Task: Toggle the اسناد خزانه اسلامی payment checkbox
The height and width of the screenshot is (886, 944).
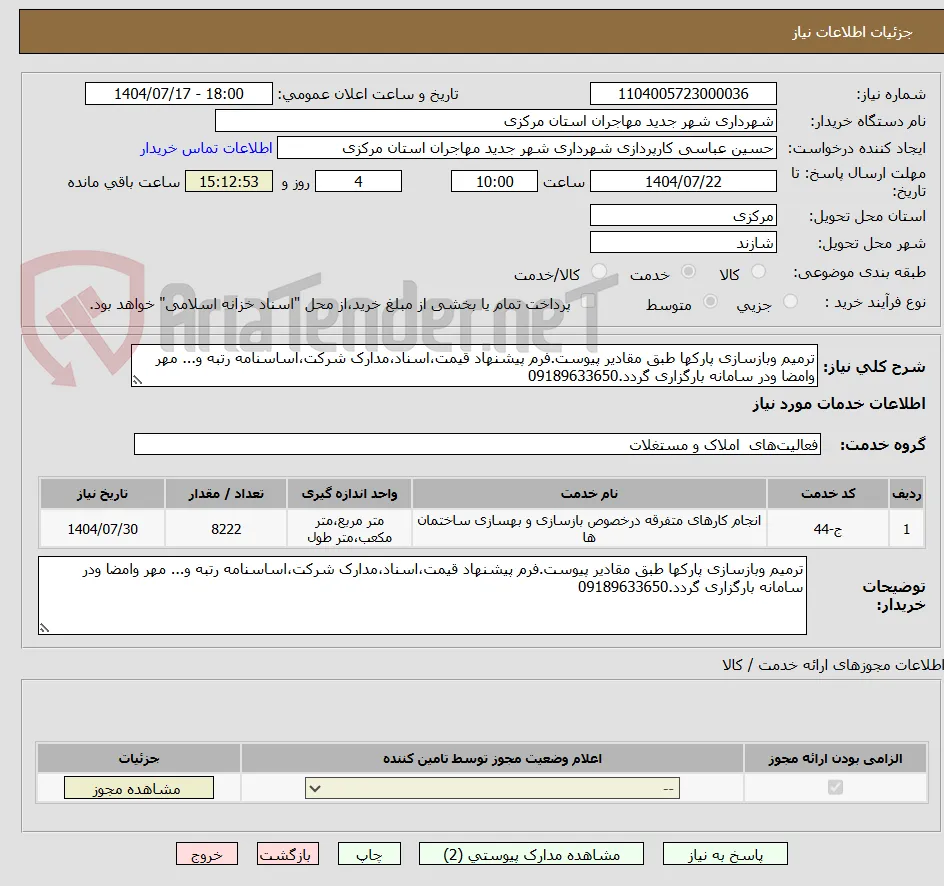Action: coord(587,301)
